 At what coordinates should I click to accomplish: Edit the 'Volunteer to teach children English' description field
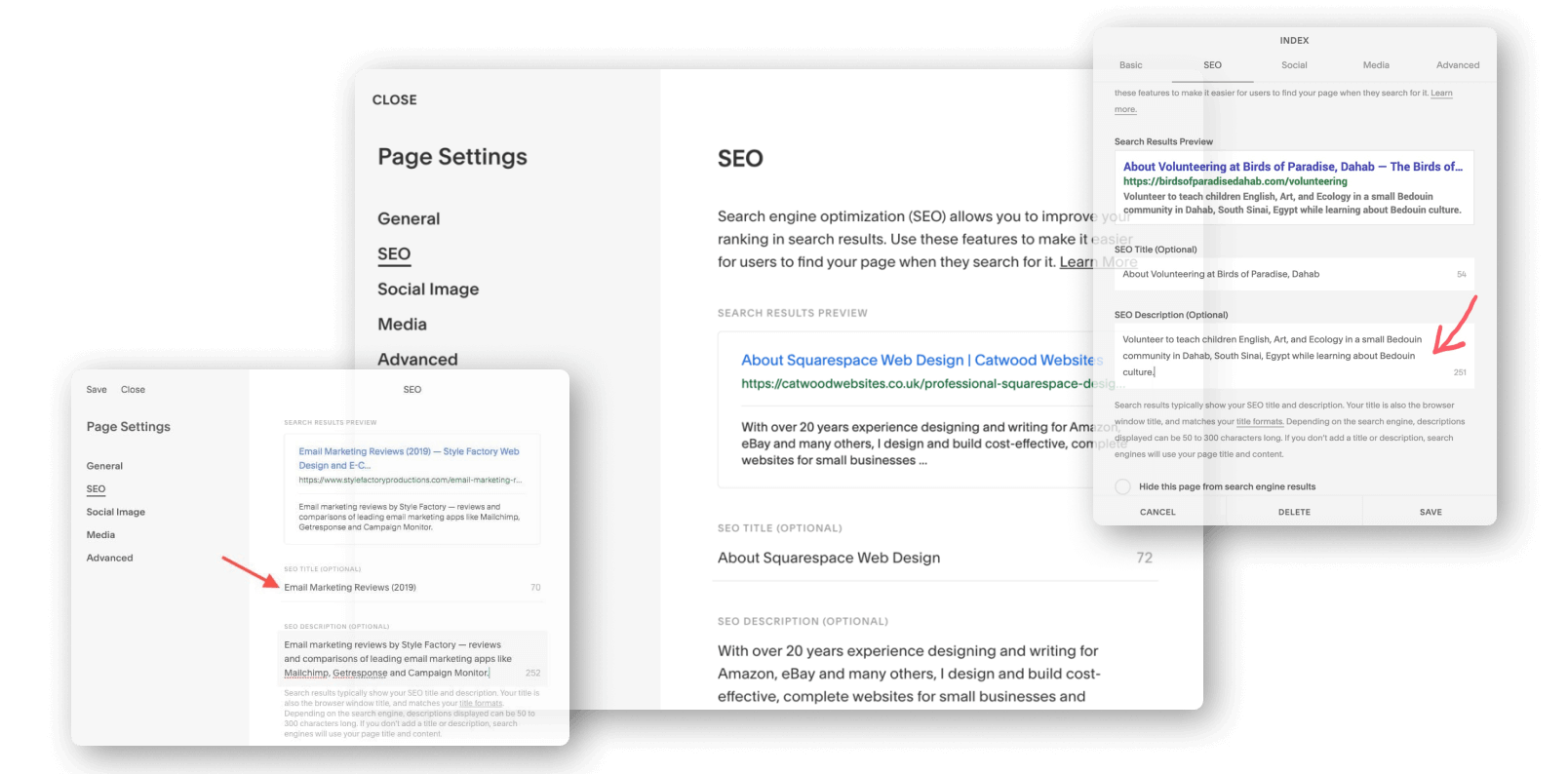pyautogui.click(x=1294, y=356)
